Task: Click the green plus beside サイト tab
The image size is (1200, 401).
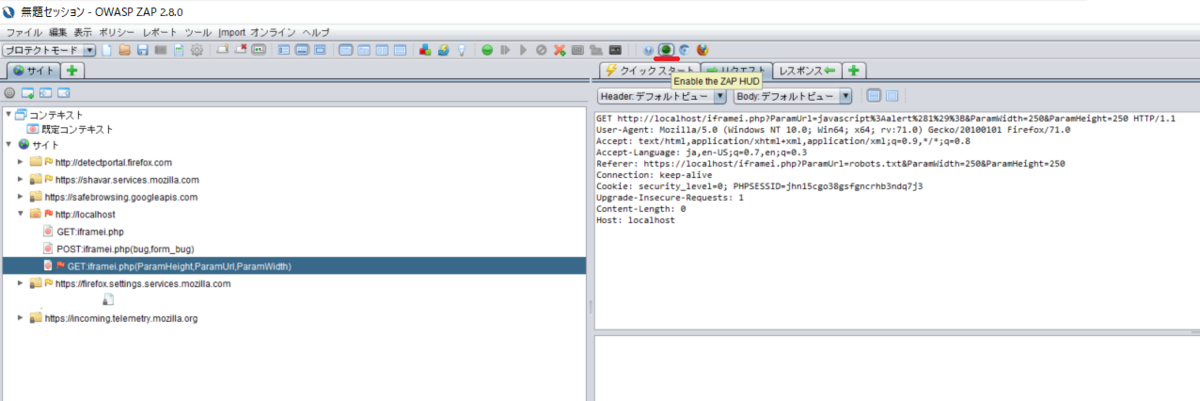Action: pos(73,71)
